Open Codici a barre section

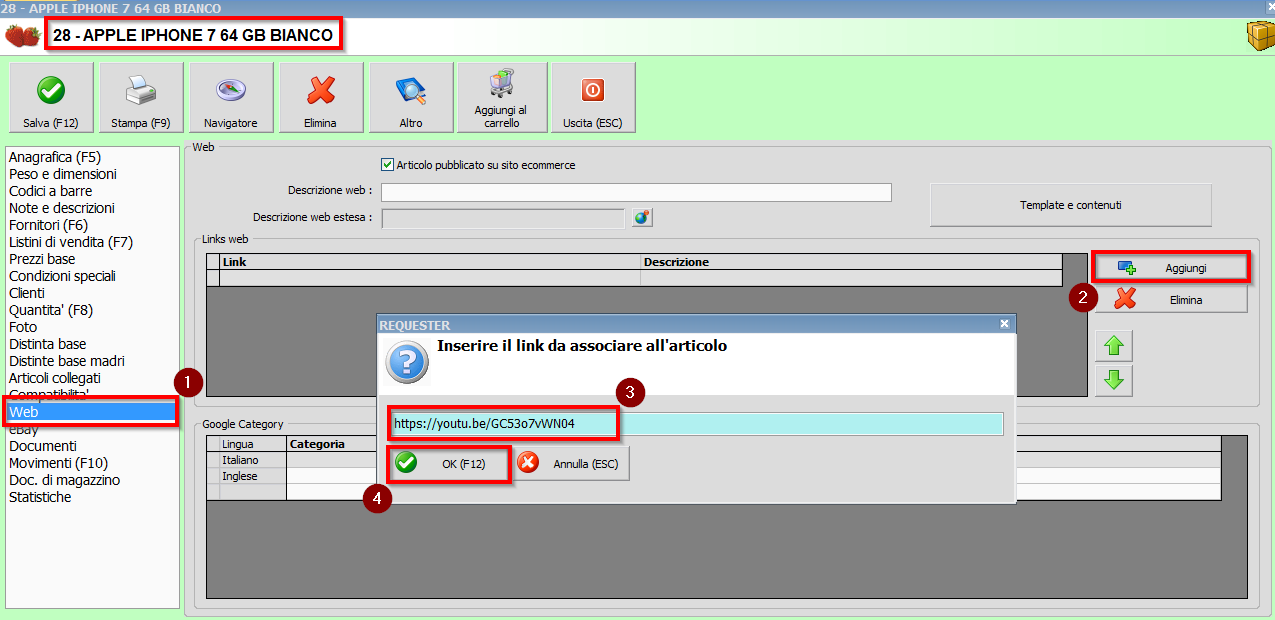(51, 191)
